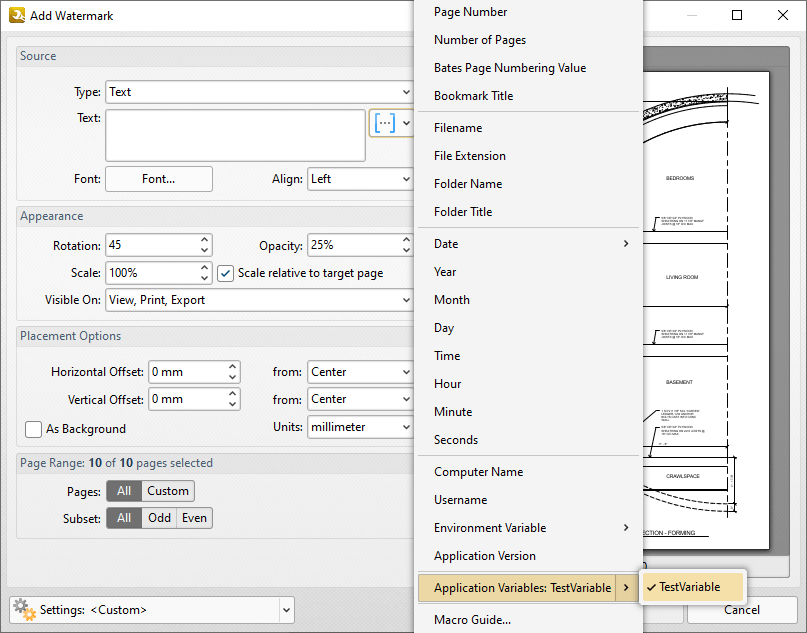Expand Environment Variable submenu
The image size is (807, 633).
point(626,528)
